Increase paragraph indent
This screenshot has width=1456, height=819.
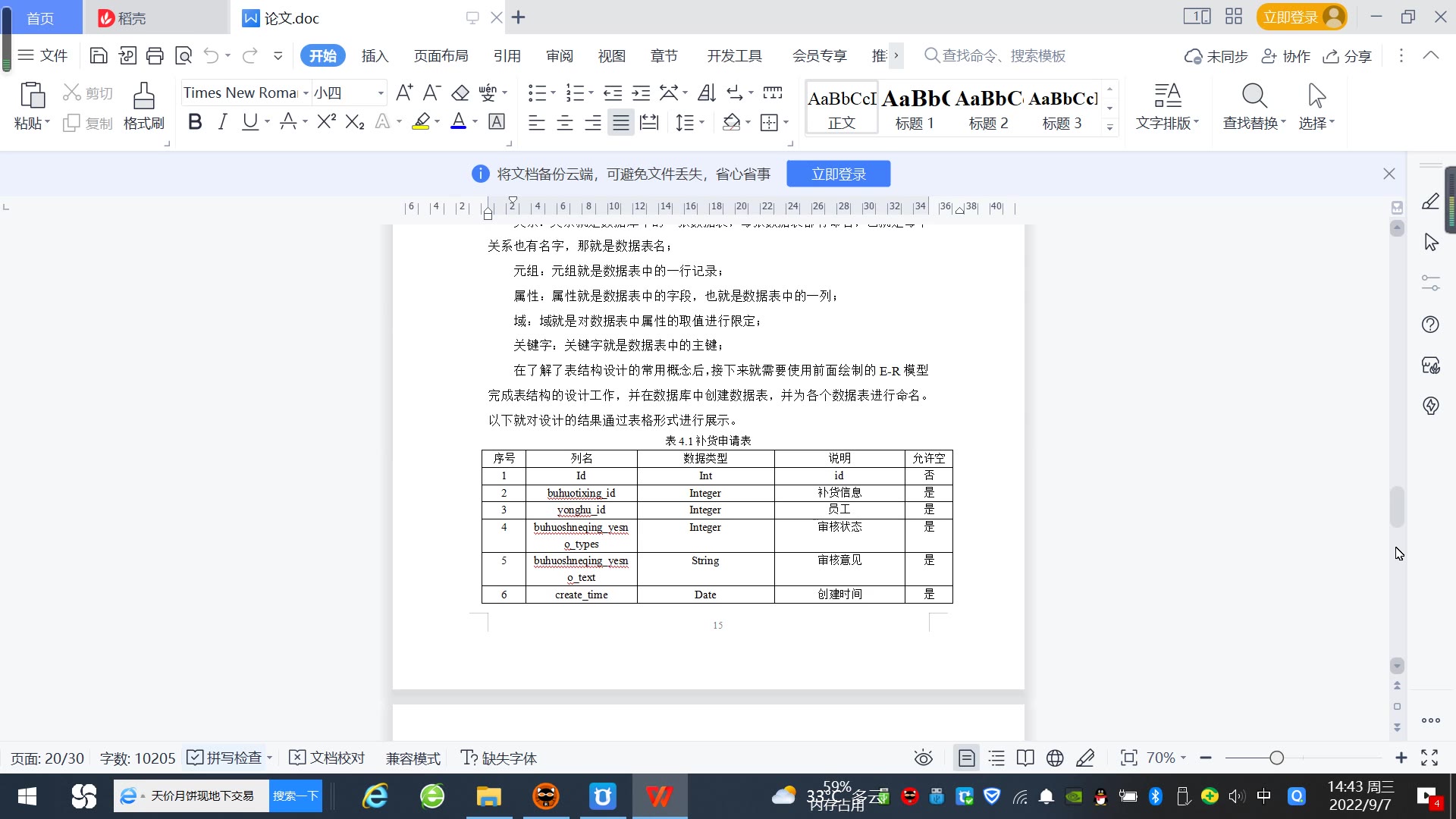(x=642, y=93)
